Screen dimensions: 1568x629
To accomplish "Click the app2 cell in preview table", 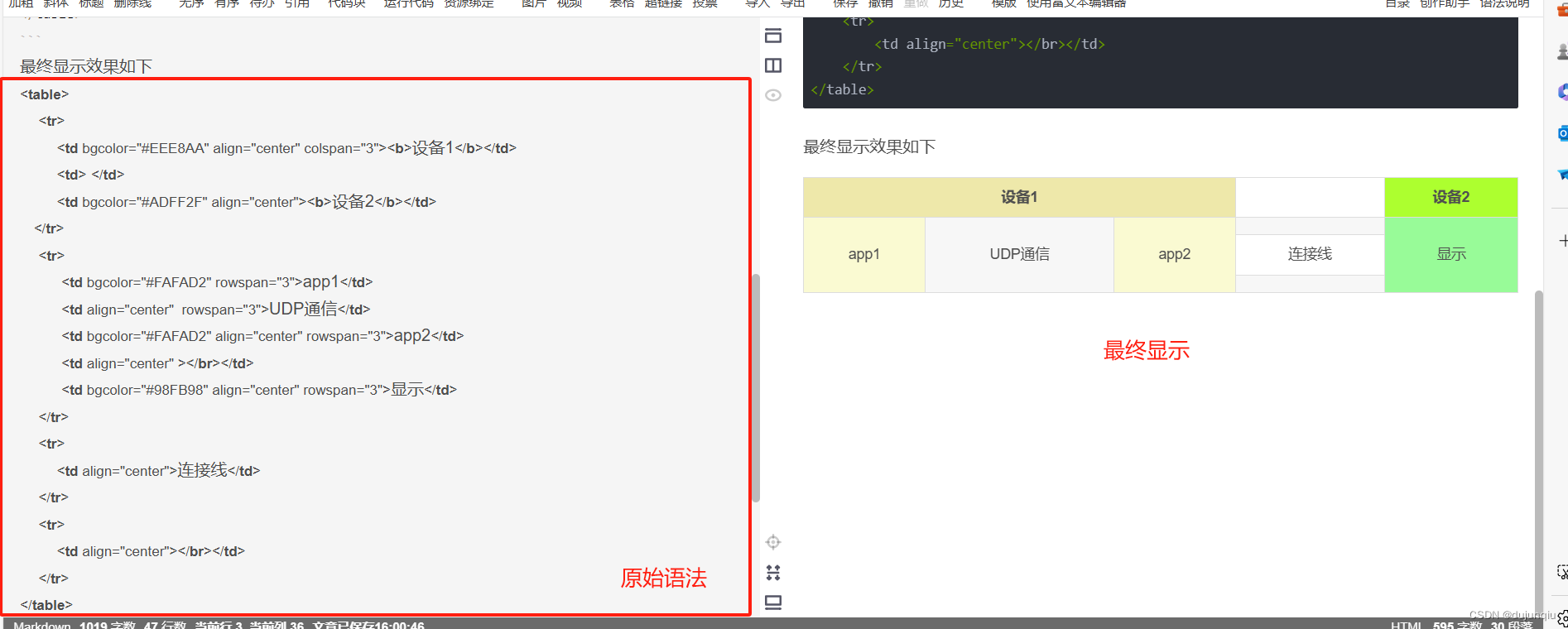I will pyautogui.click(x=1175, y=254).
